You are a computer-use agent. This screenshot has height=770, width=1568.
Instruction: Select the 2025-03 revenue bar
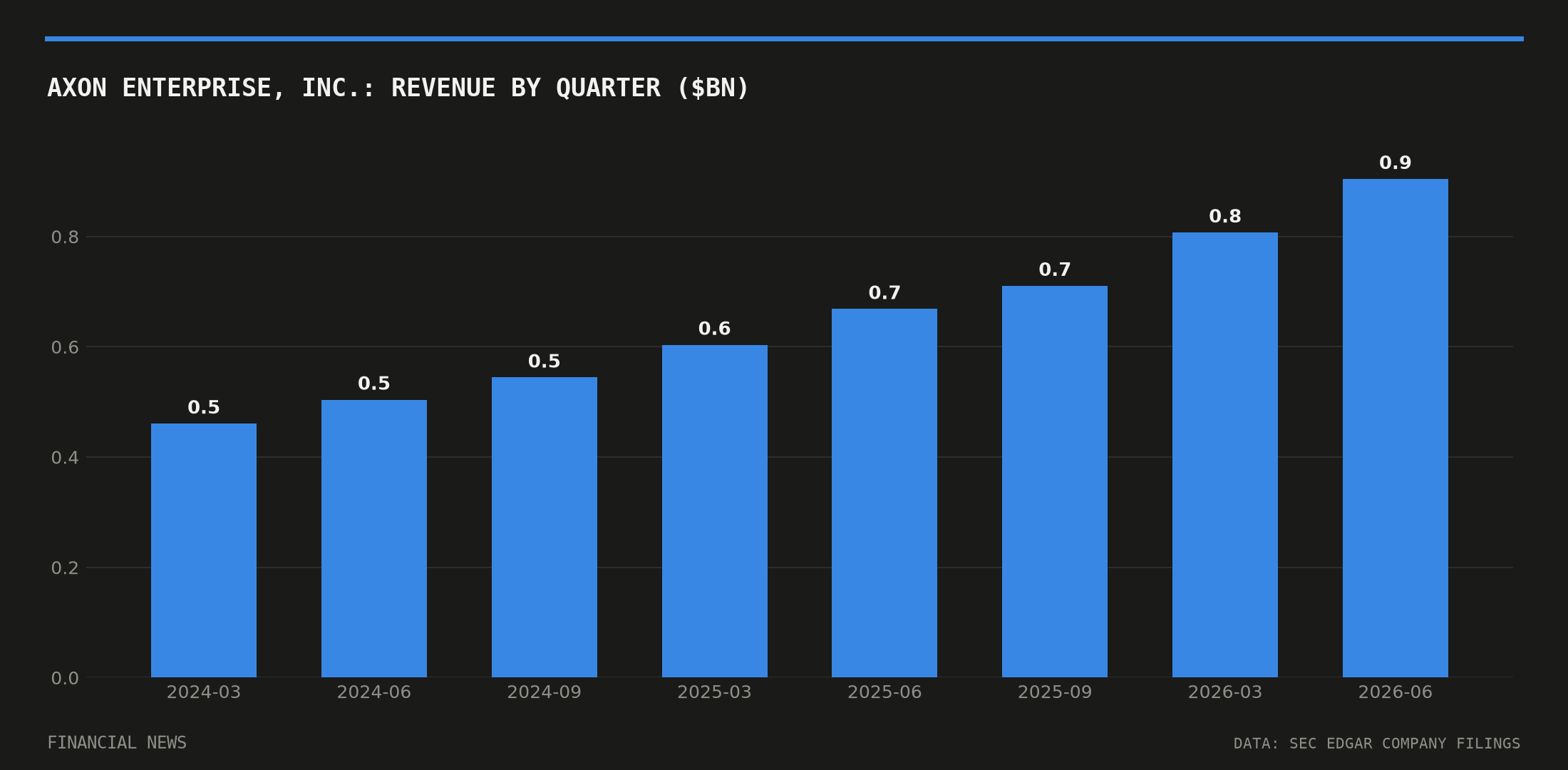pyautogui.click(x=715, y=511)
